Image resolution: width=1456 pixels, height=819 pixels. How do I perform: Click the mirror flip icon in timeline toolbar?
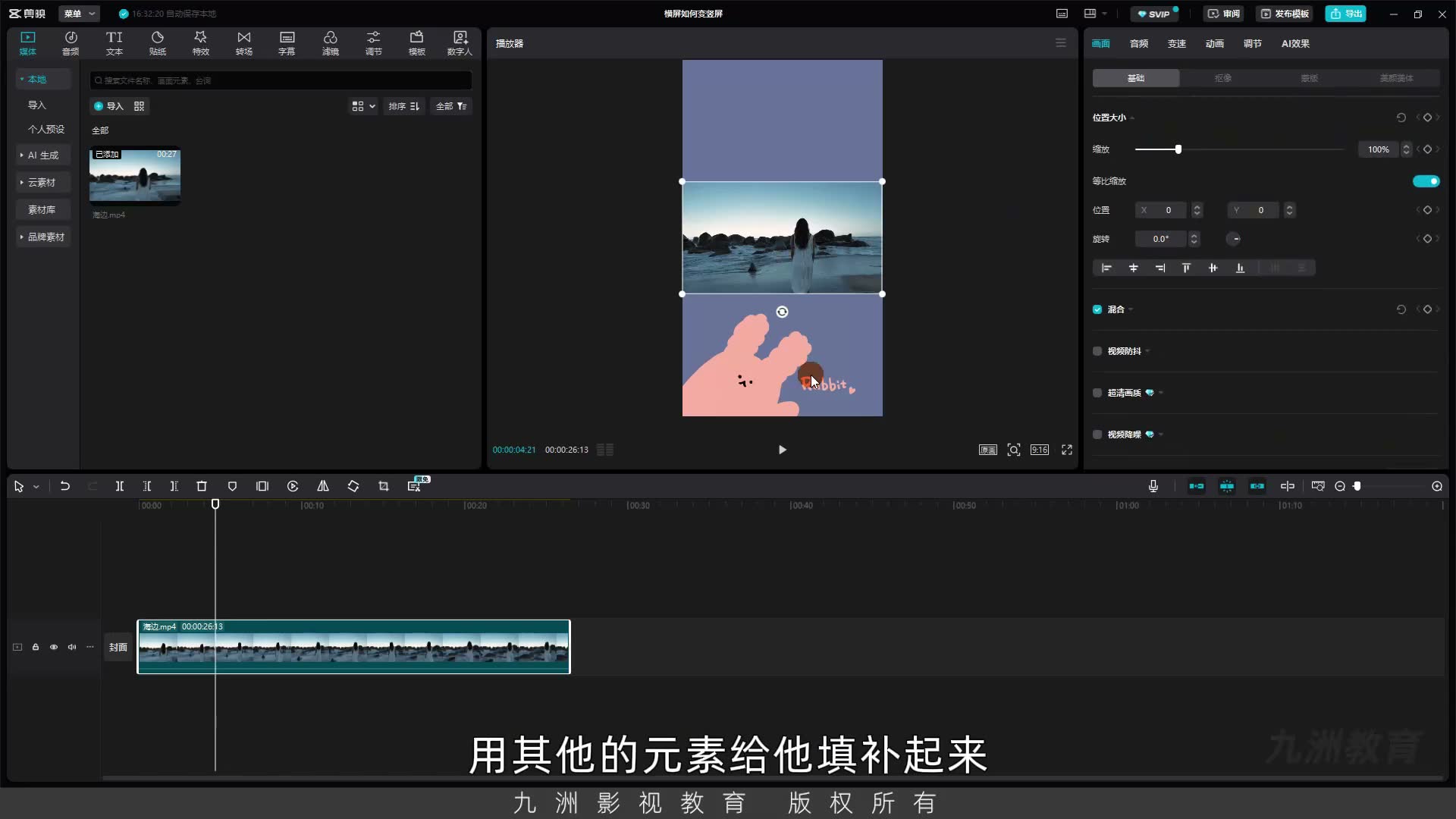[323, 486]
